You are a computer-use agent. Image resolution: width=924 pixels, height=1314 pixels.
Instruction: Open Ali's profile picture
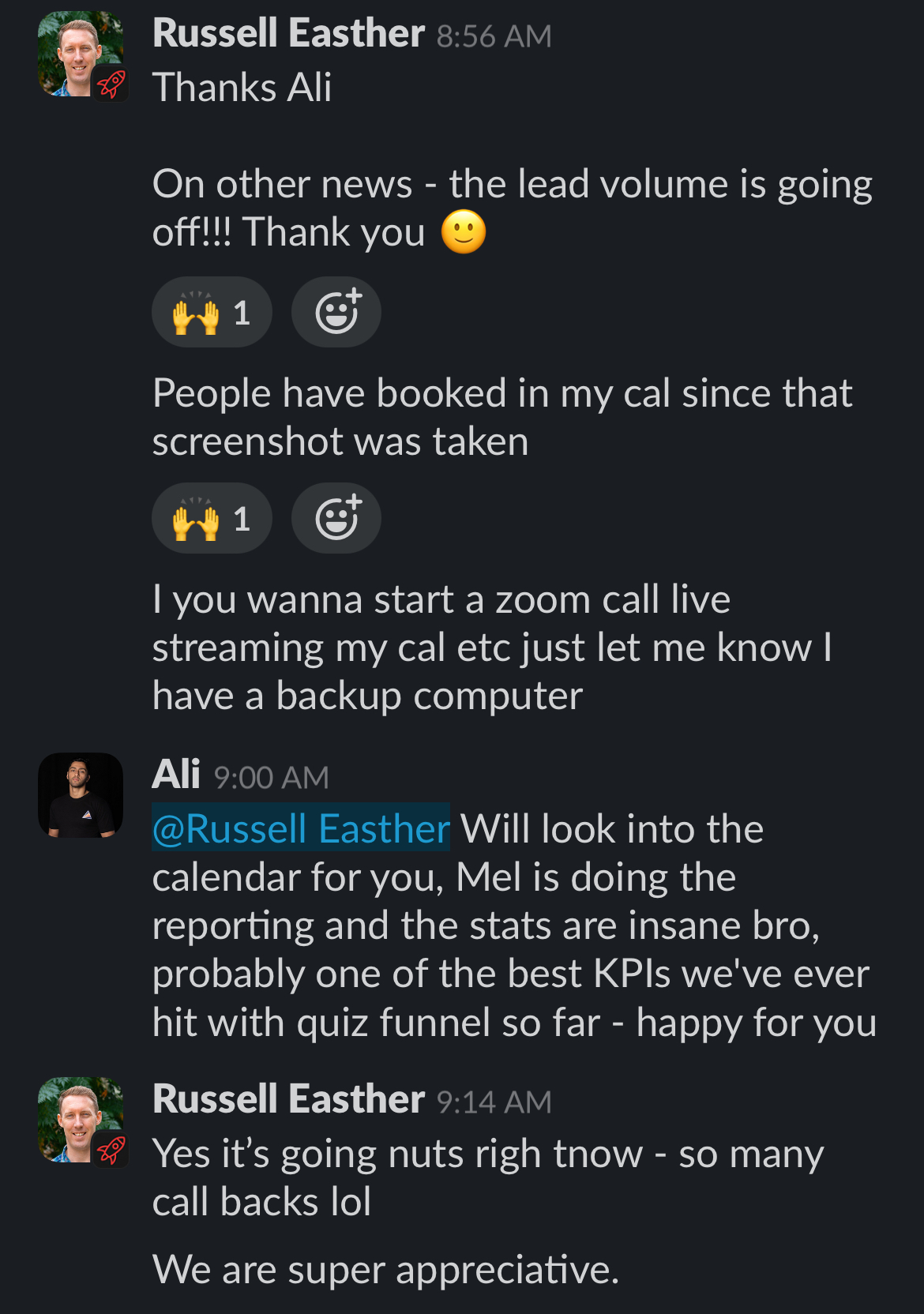pos(81,795)
